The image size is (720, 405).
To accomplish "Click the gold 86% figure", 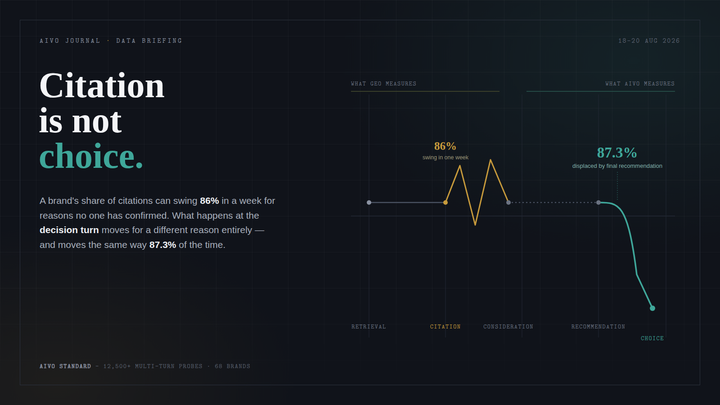I will 445,146.
